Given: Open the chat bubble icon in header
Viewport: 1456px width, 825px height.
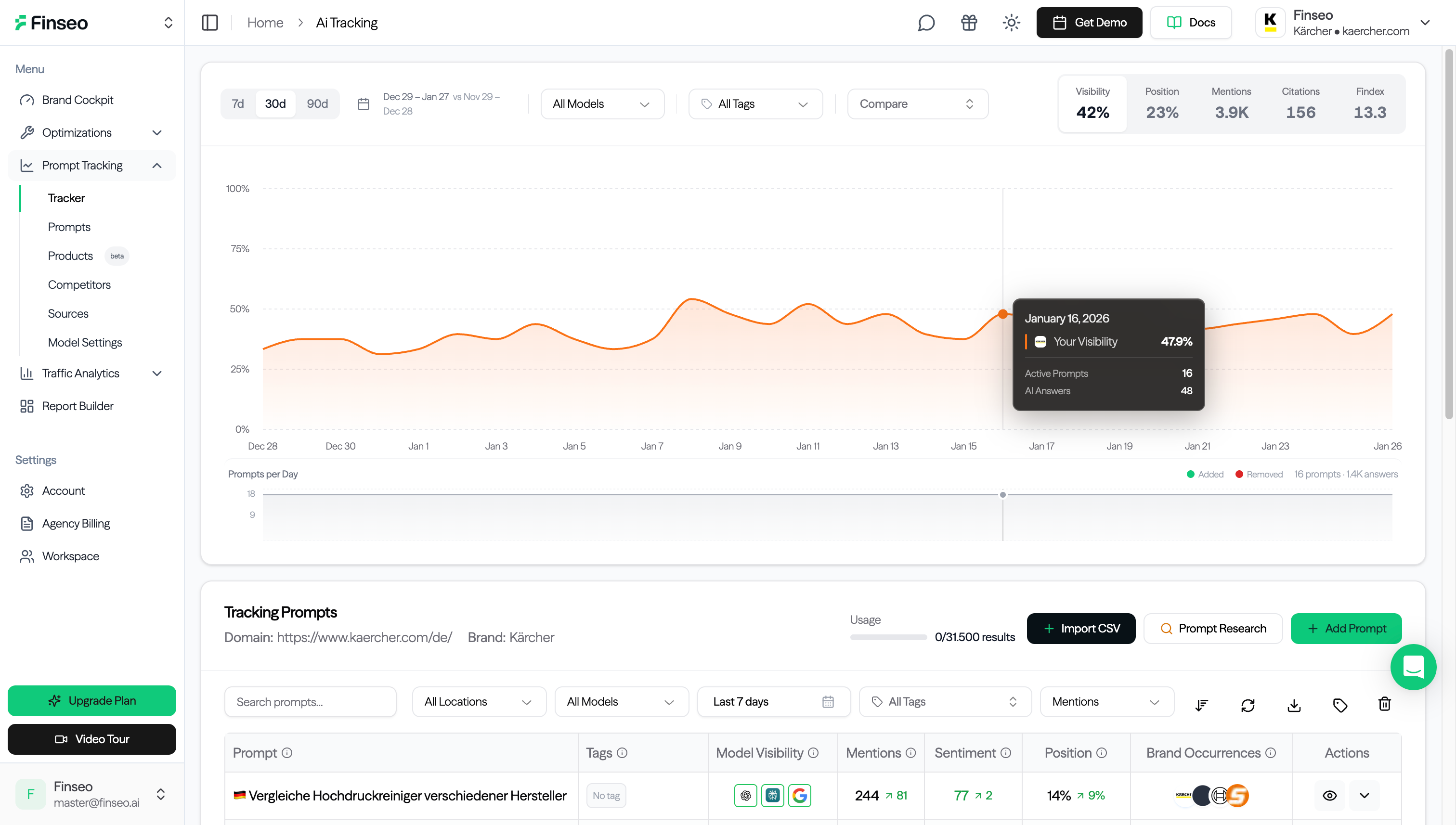Looking at the screenshot, I should [x=925, y=23].
